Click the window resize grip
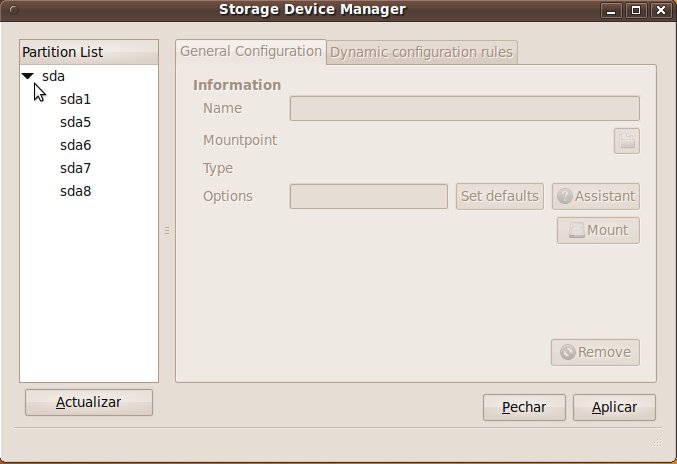The image size is (677, 464). click(657, 442)
